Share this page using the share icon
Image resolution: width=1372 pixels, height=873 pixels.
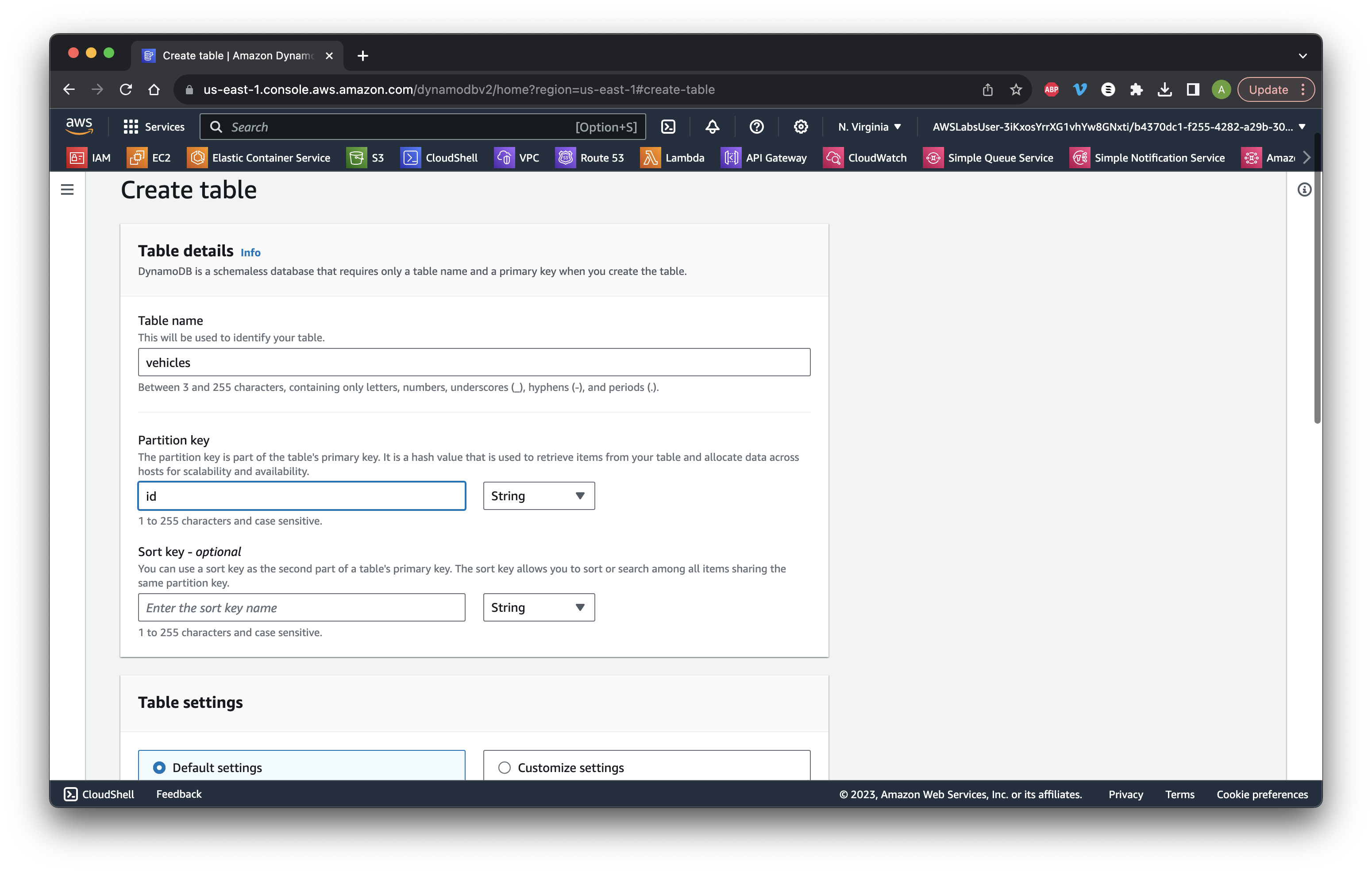point(987,89)
